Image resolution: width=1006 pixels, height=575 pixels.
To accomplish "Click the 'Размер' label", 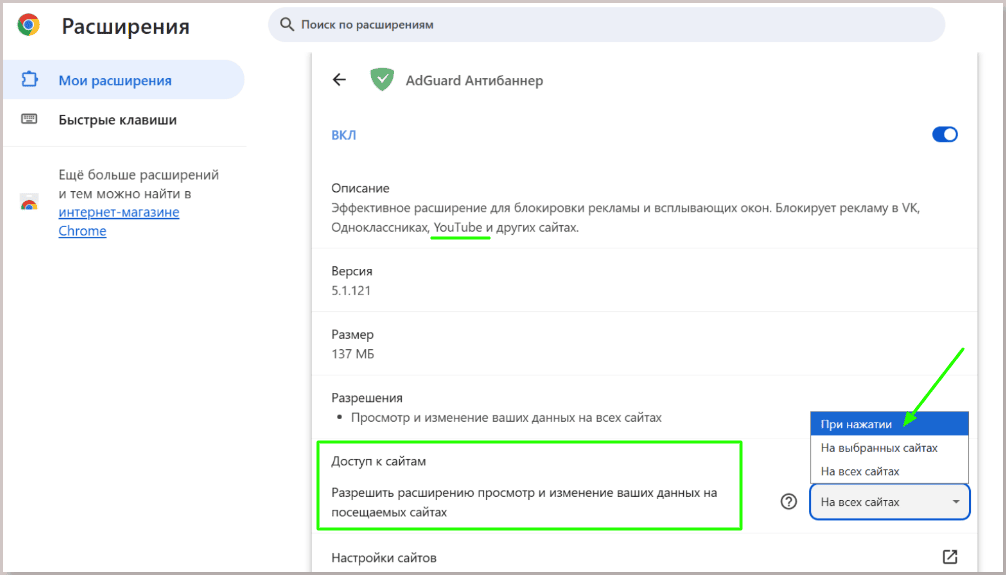I will pyautogui.click(x=352, y=334).
